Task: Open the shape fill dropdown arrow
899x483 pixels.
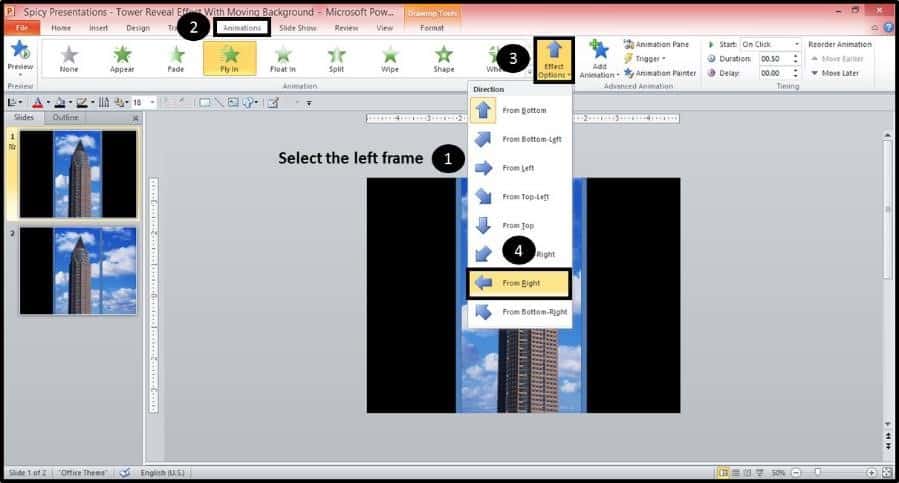Action: click(x=70, y=103)
